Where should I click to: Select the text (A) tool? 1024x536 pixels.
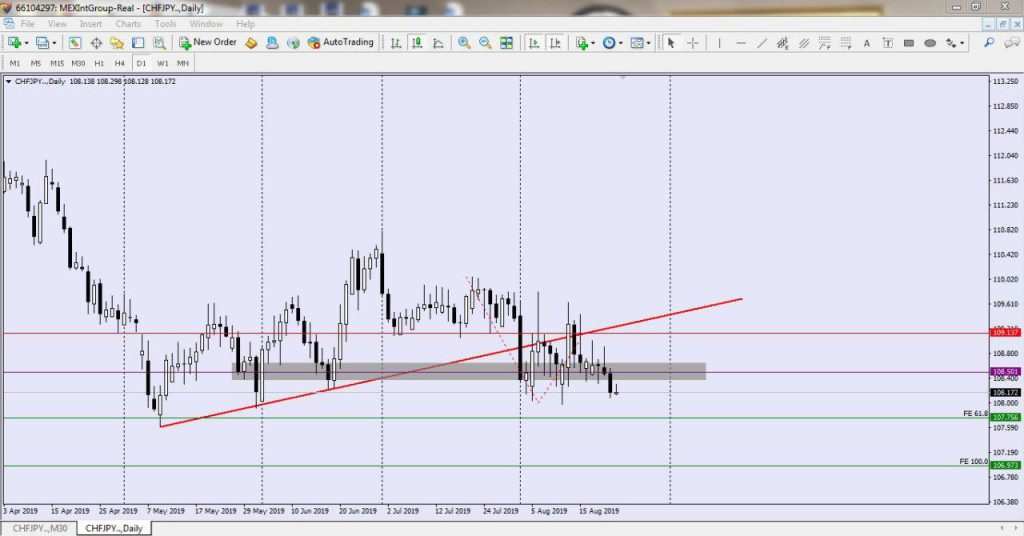coord(867,43)
